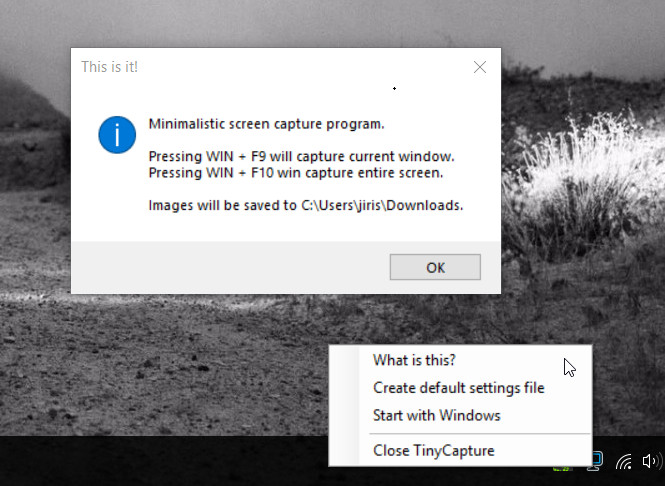
Task: Click the "Pressing WIN + F10" line
Action: (x=296, y=173)
